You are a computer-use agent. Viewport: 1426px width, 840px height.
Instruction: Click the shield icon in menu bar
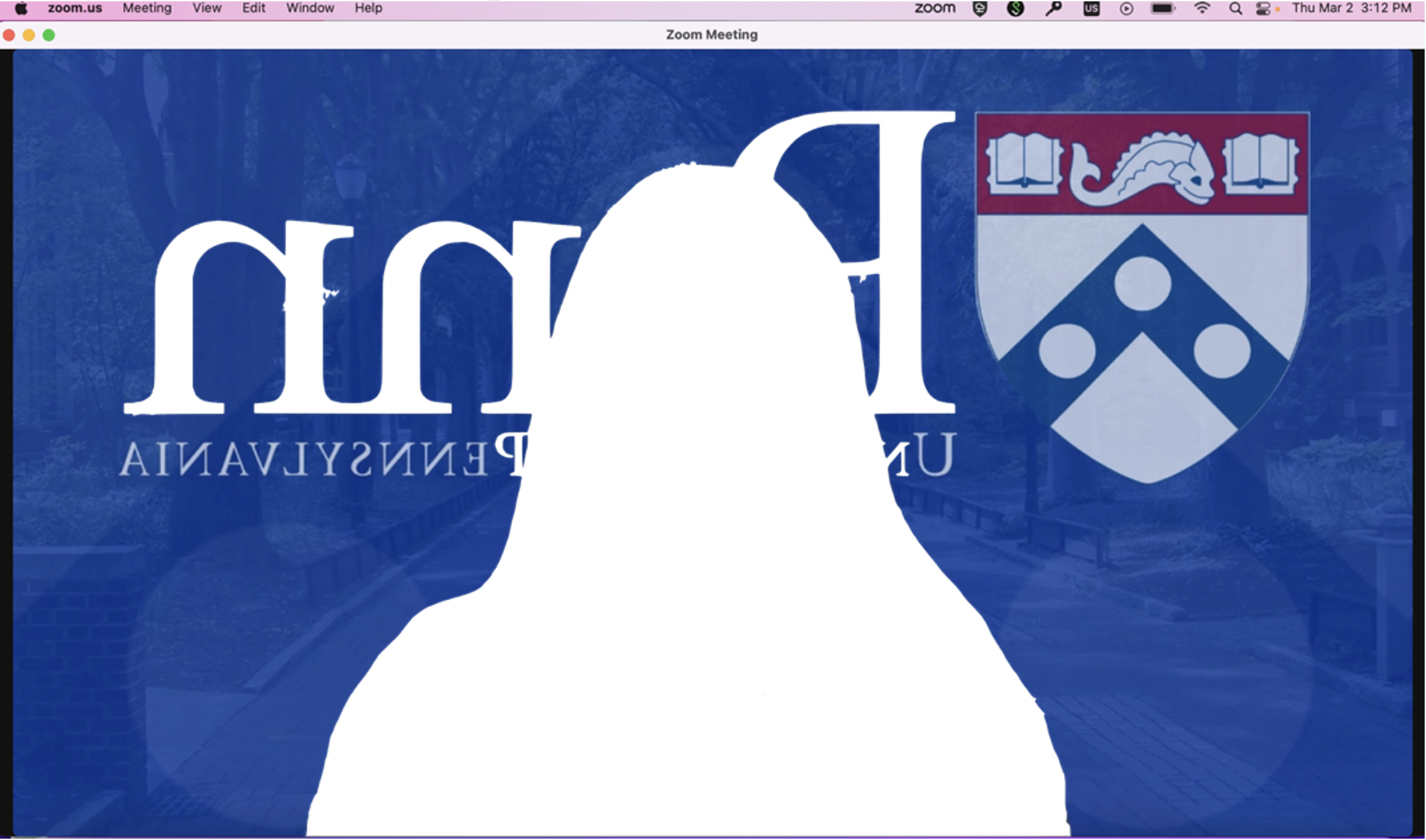click(x=980, y=9)
